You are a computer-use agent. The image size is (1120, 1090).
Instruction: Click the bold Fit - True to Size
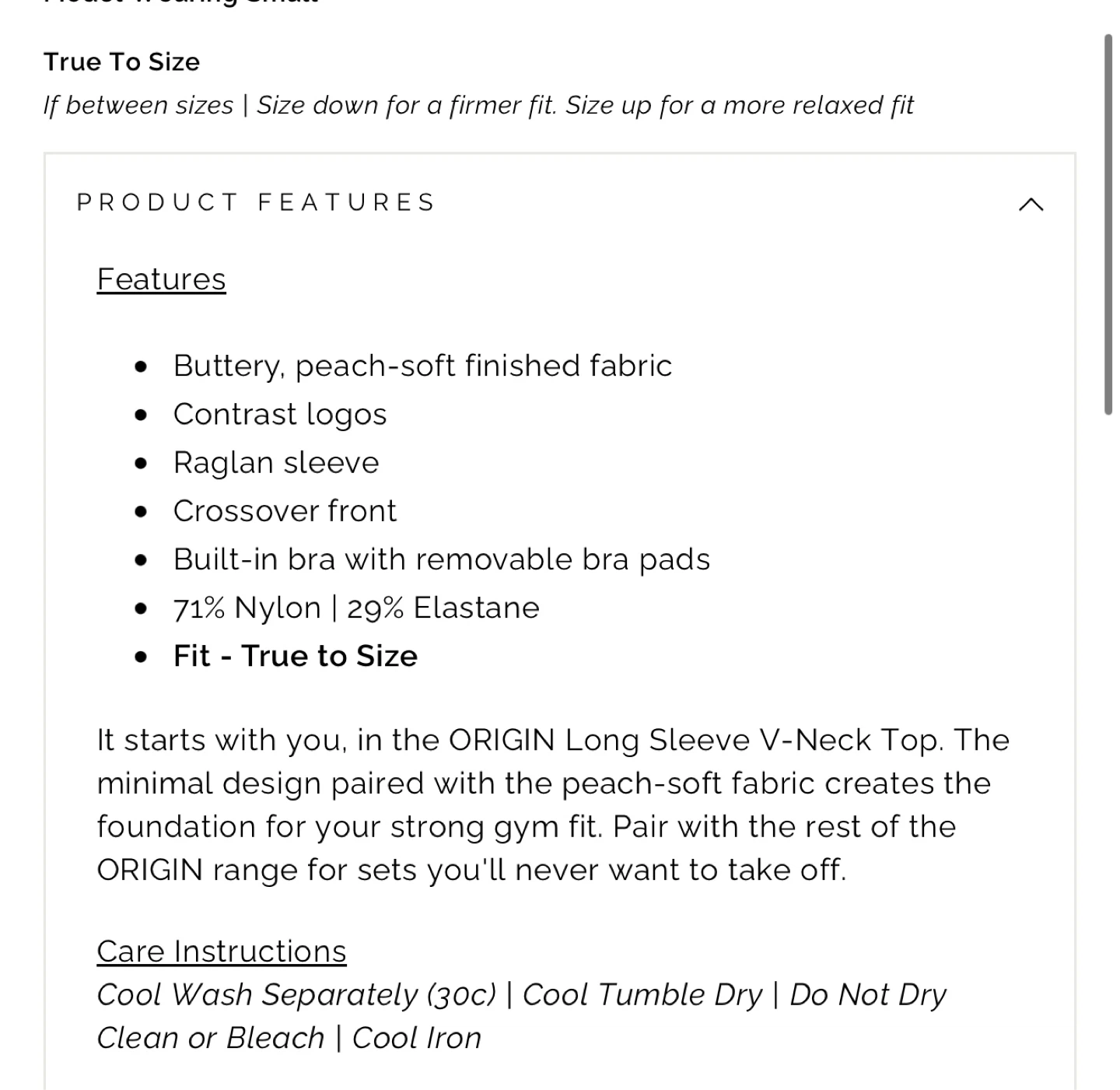pyautogui.click(x=296, y=656)
